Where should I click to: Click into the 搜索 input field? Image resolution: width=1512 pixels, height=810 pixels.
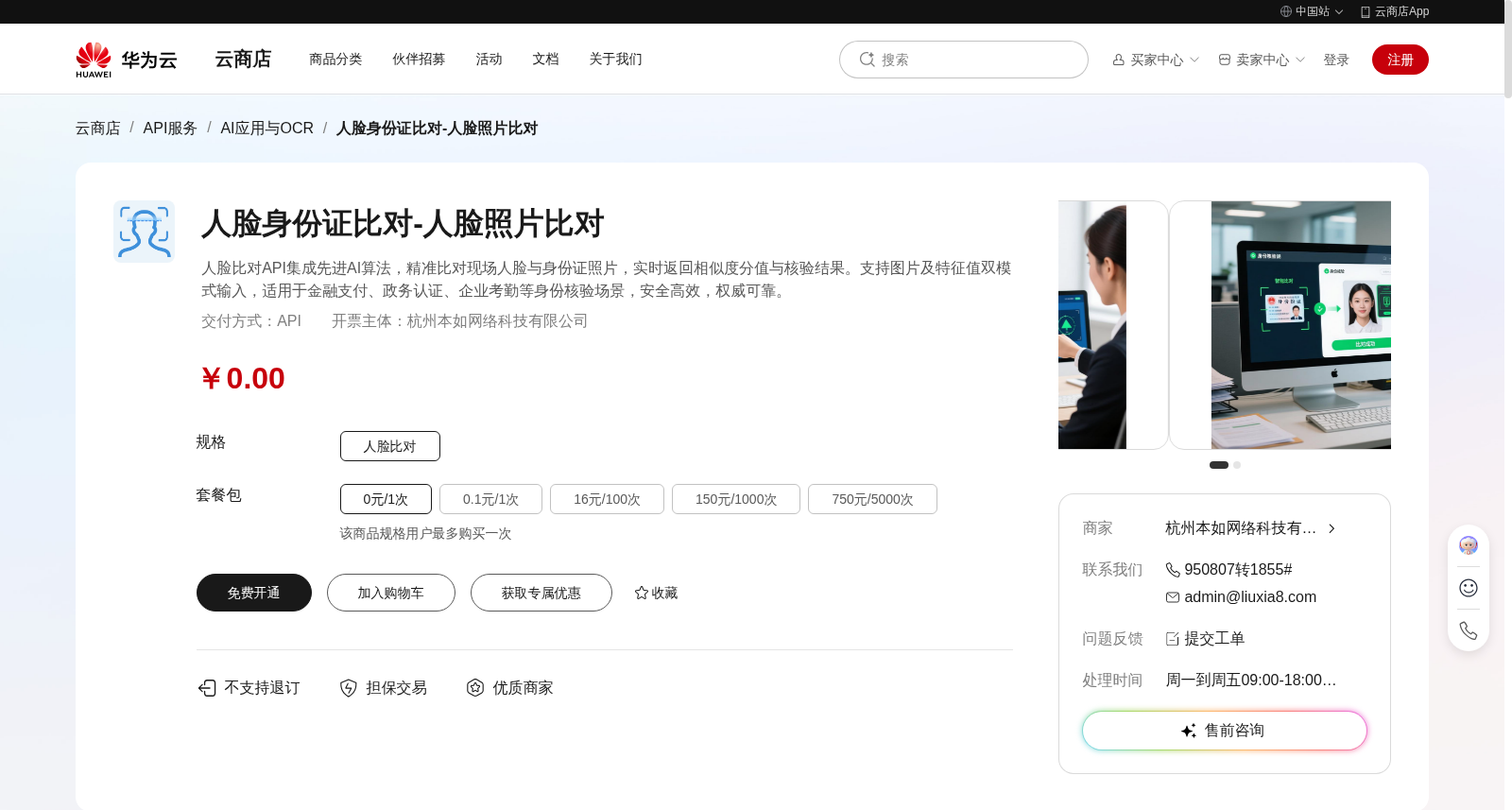click(964, 60)
